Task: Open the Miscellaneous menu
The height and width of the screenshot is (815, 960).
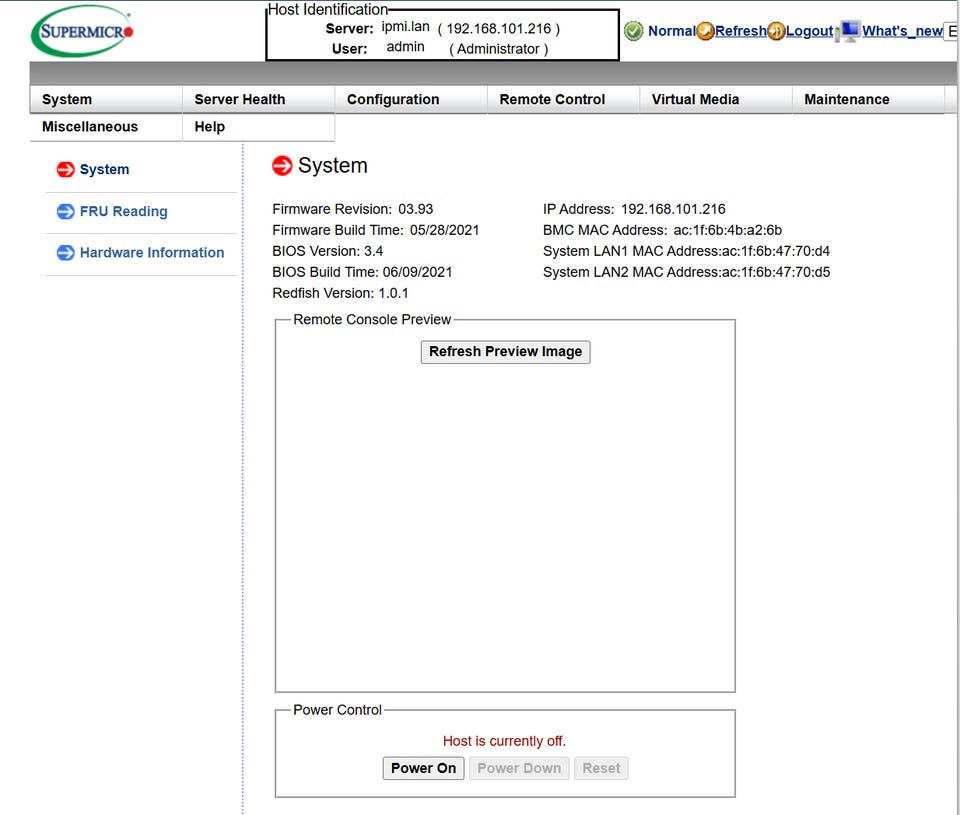Action: pyautogui.click(x=106, y=127)
